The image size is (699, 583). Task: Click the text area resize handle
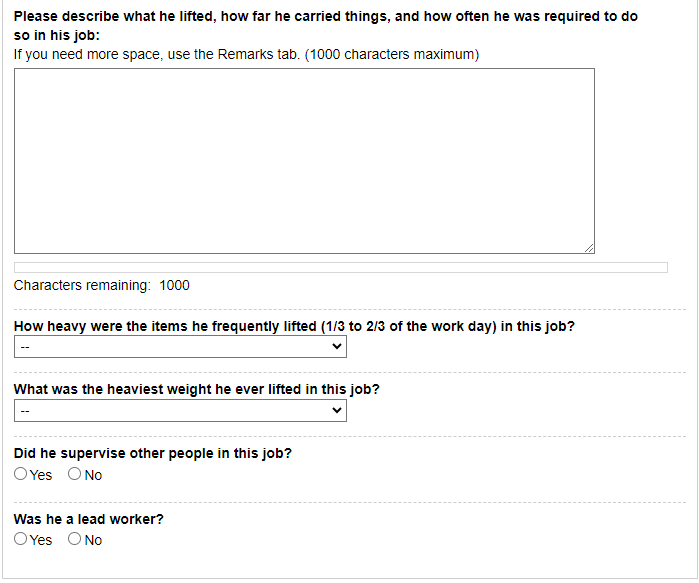(x=589, y=248)
